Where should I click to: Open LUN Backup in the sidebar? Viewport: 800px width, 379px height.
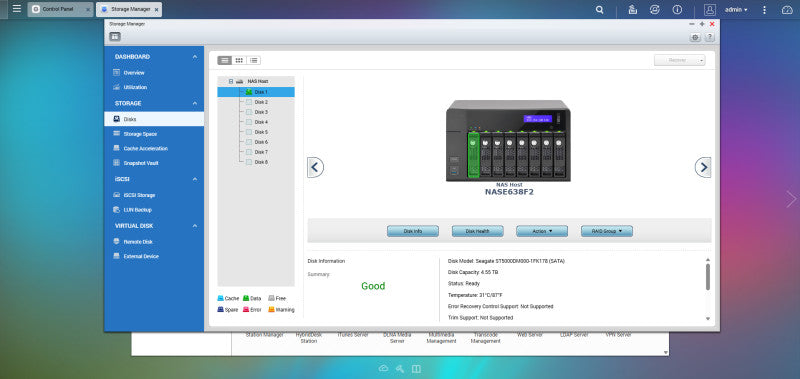[154, 210]
